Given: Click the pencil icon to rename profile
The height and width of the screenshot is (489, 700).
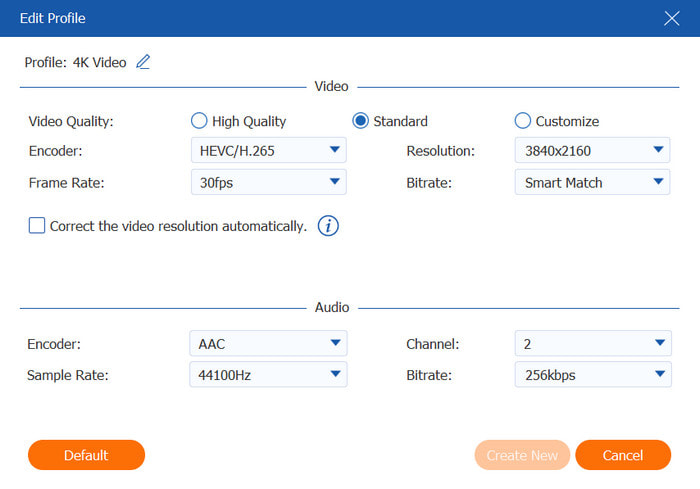Looking at the screenshot, I should click(143, 62).
